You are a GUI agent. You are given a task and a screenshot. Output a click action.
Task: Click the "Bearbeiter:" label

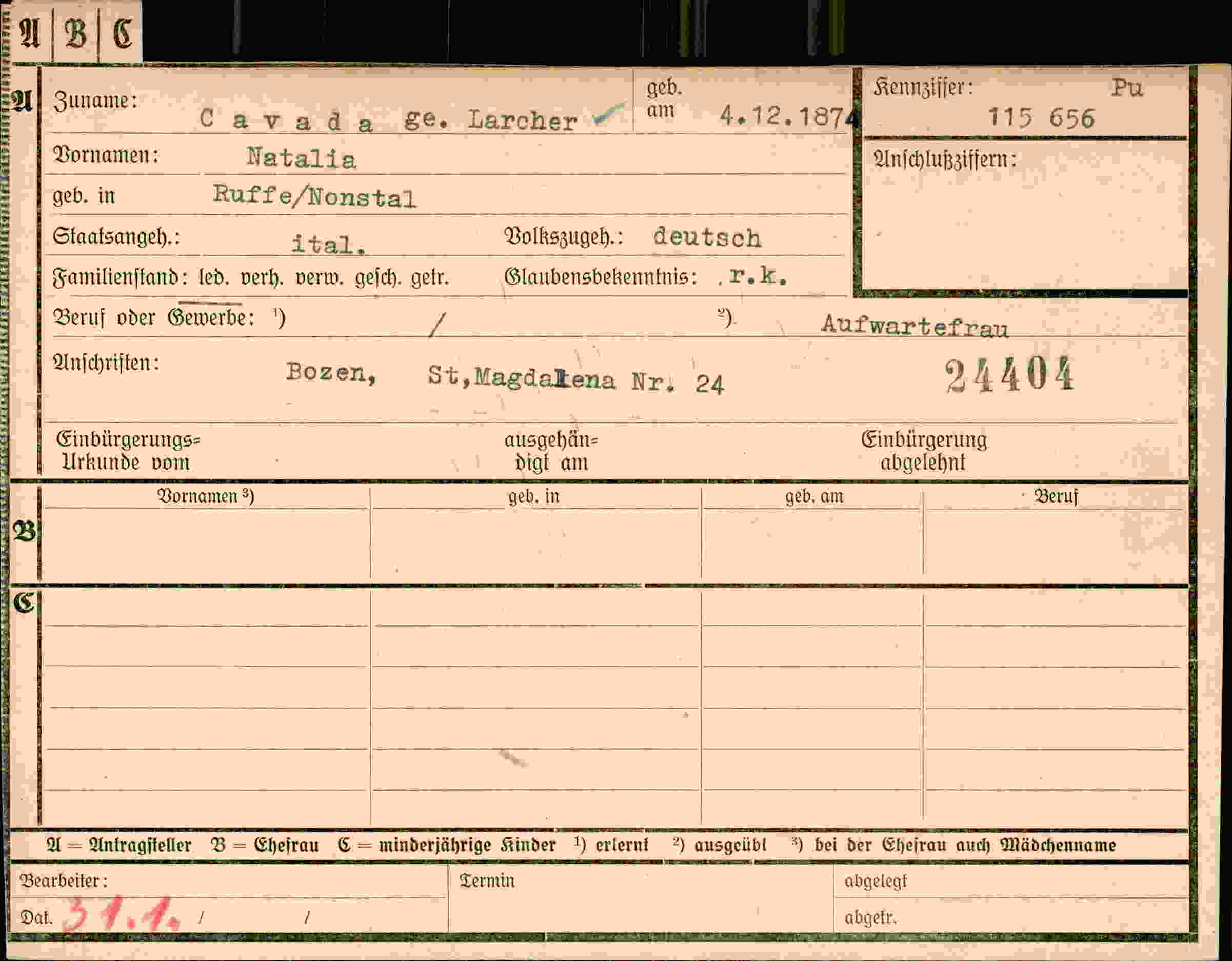(63, 880)
